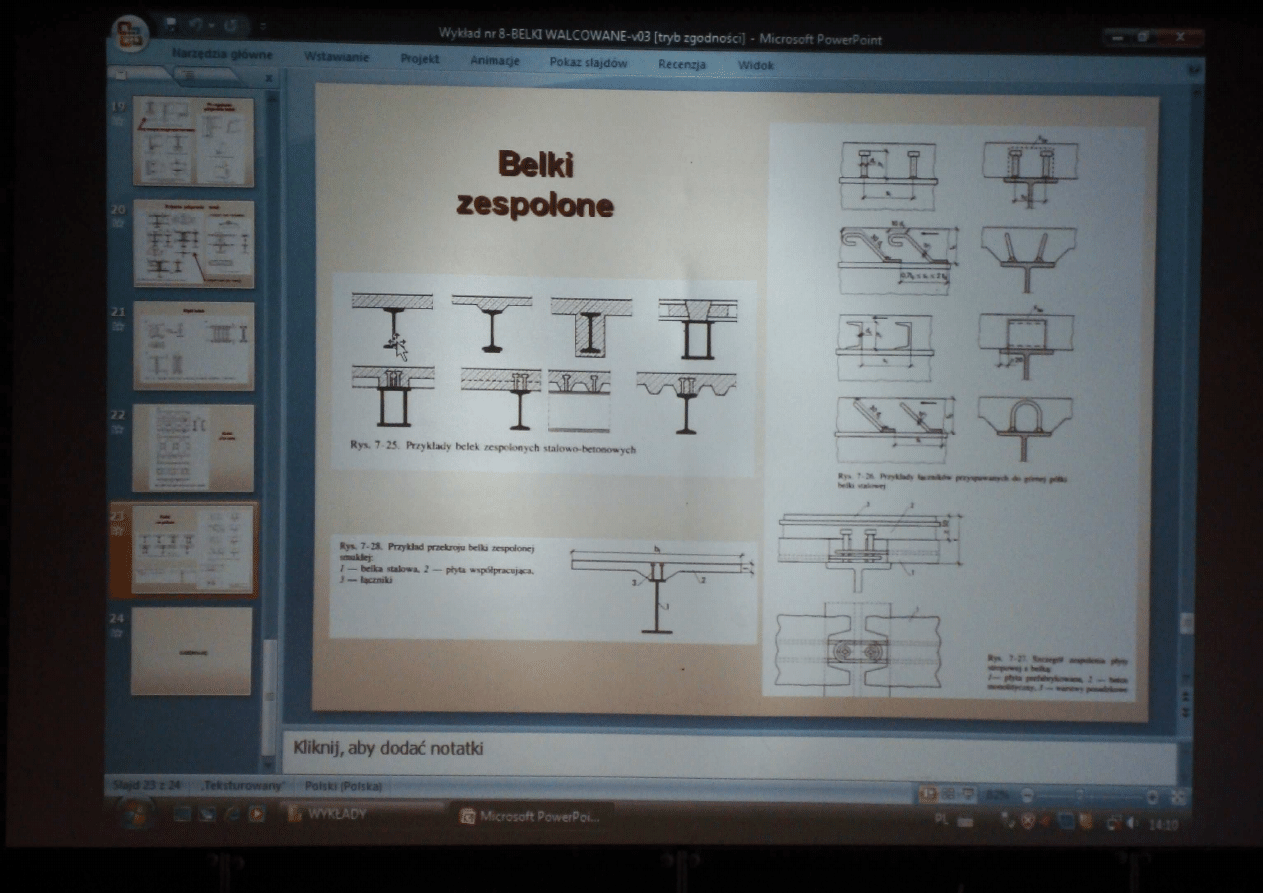Switch to Outline tab in slides pane
Viewport: 1263px width, 893px height.
189,75
